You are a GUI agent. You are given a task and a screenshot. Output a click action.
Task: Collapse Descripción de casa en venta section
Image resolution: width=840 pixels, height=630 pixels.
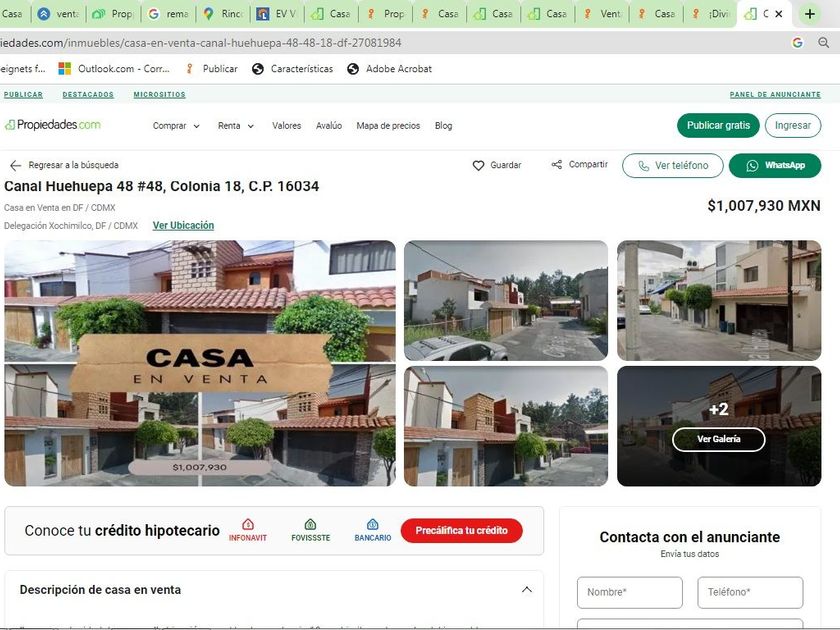coord(527,589)
